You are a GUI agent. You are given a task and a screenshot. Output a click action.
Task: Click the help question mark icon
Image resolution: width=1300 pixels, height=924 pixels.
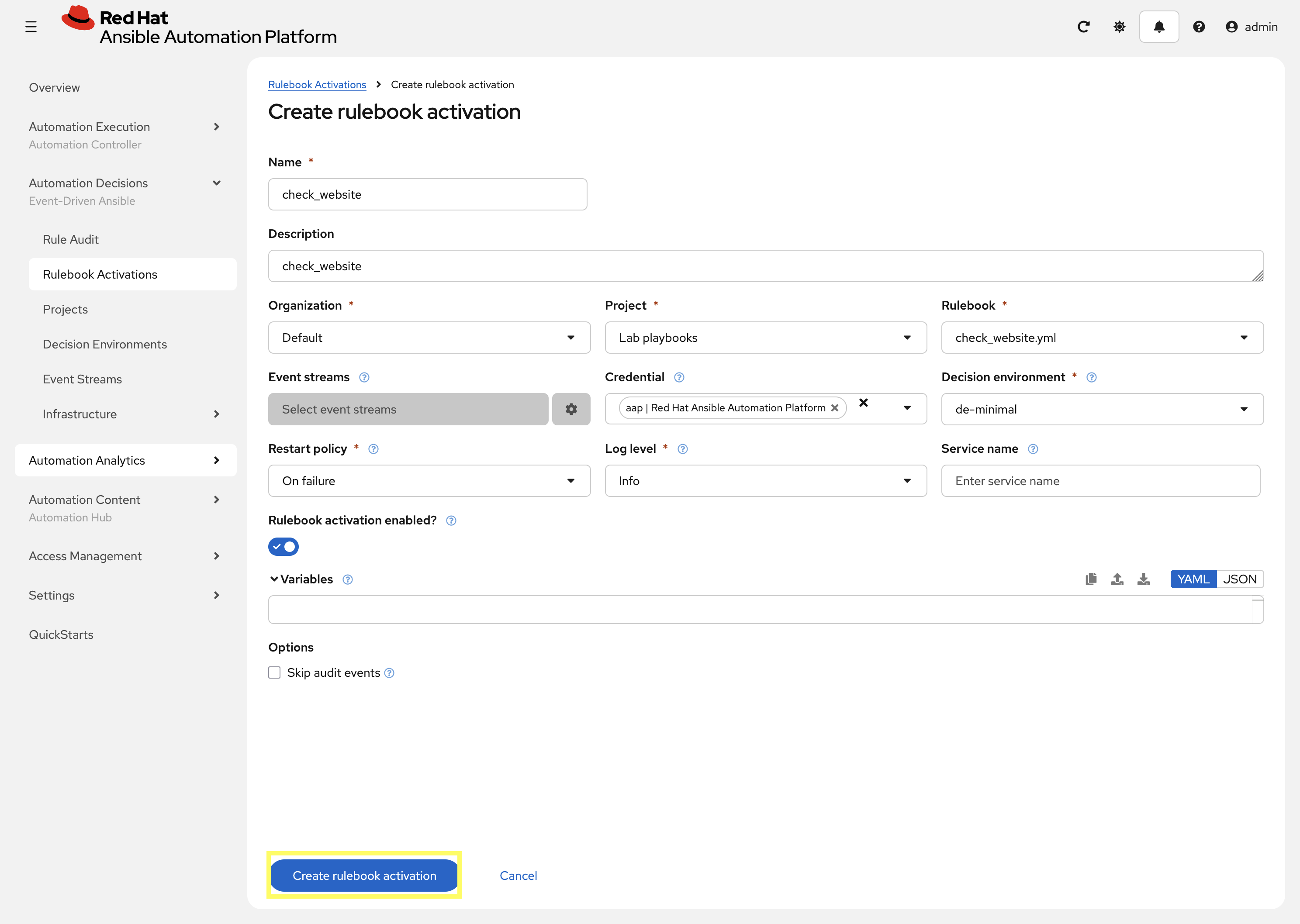click(1199, 26)
